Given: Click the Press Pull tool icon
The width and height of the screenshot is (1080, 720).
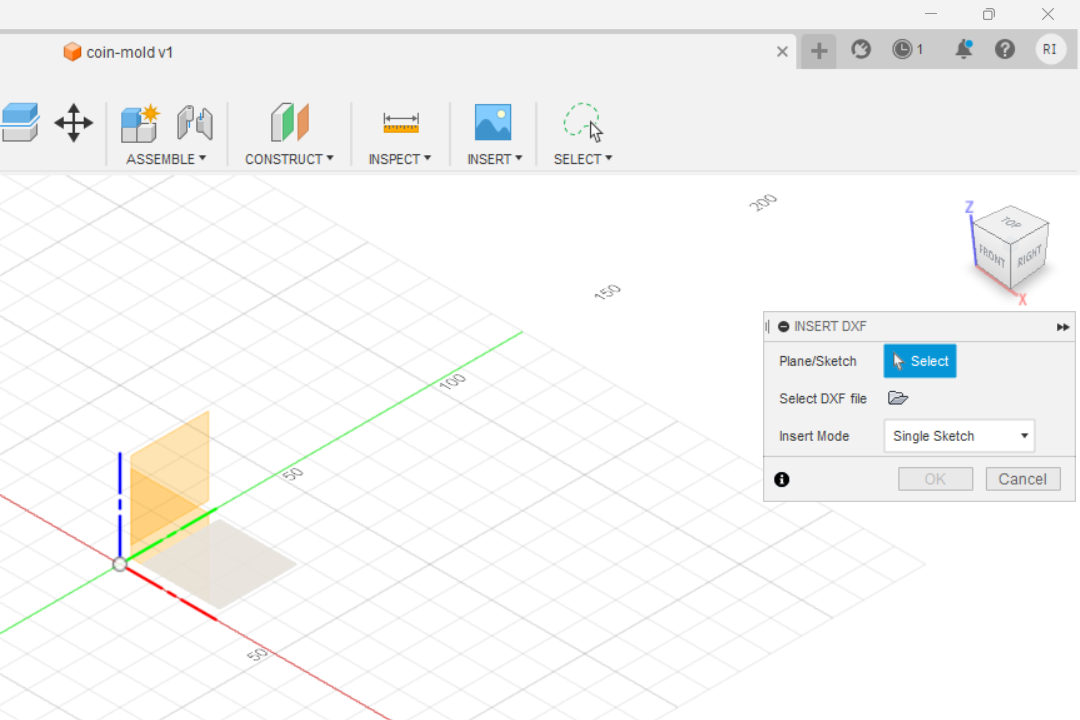Looking at the screenshot, I should [x=19, y=123].
